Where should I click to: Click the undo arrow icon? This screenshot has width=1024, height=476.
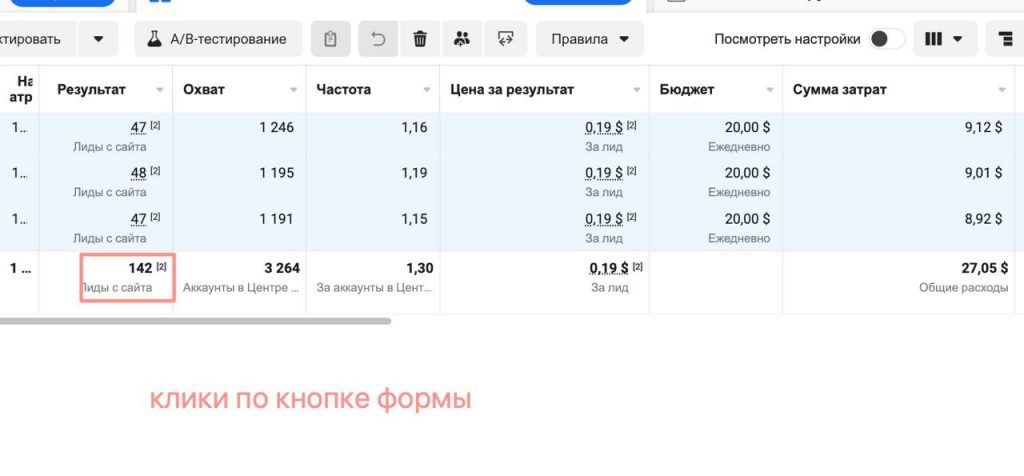(x=378, y=39)
